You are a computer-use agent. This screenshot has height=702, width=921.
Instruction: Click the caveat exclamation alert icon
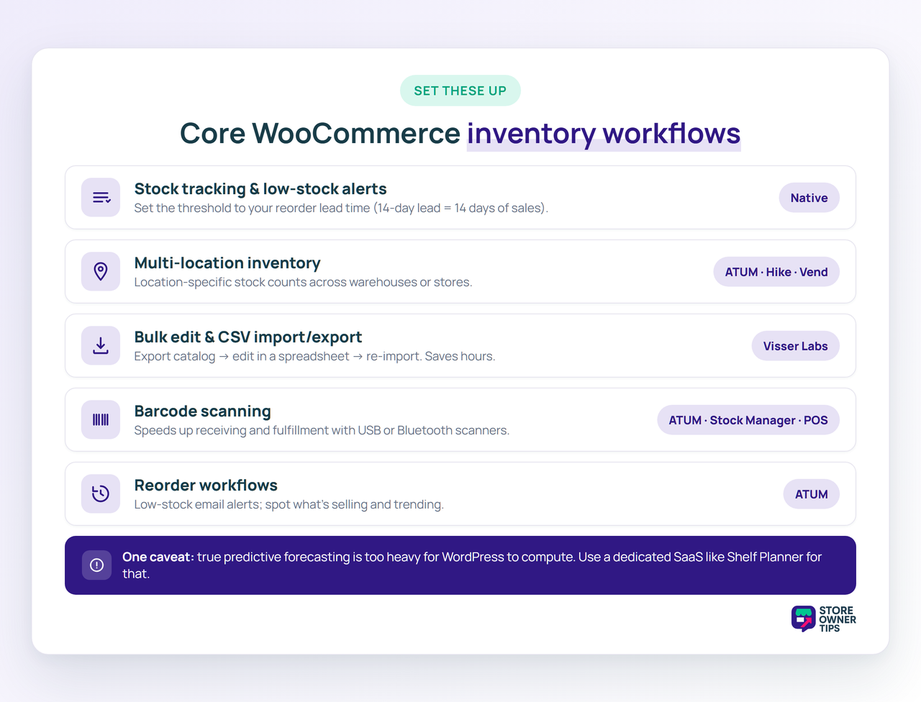(97, 565)
